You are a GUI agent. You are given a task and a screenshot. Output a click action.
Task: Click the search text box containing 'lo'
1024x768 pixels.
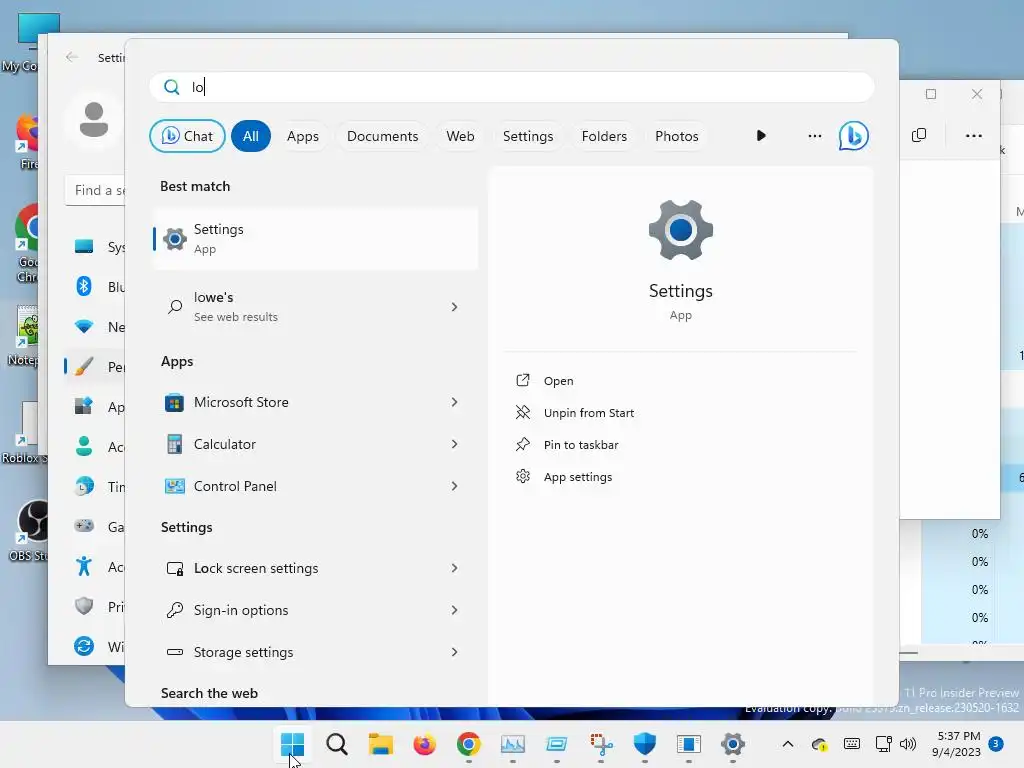tap(512, 87)
